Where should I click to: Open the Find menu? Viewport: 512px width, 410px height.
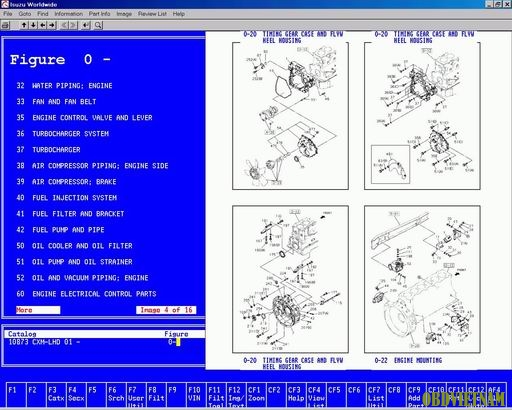tap(43, 14)
